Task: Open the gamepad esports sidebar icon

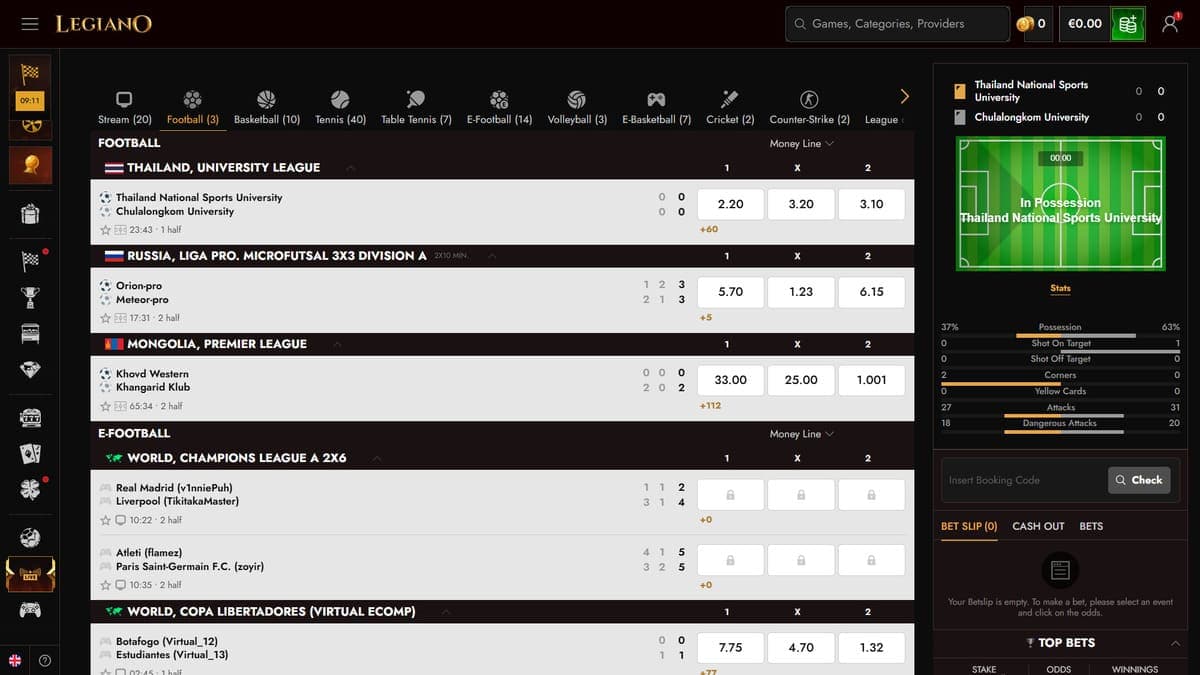Action: (x=31, y=609)
